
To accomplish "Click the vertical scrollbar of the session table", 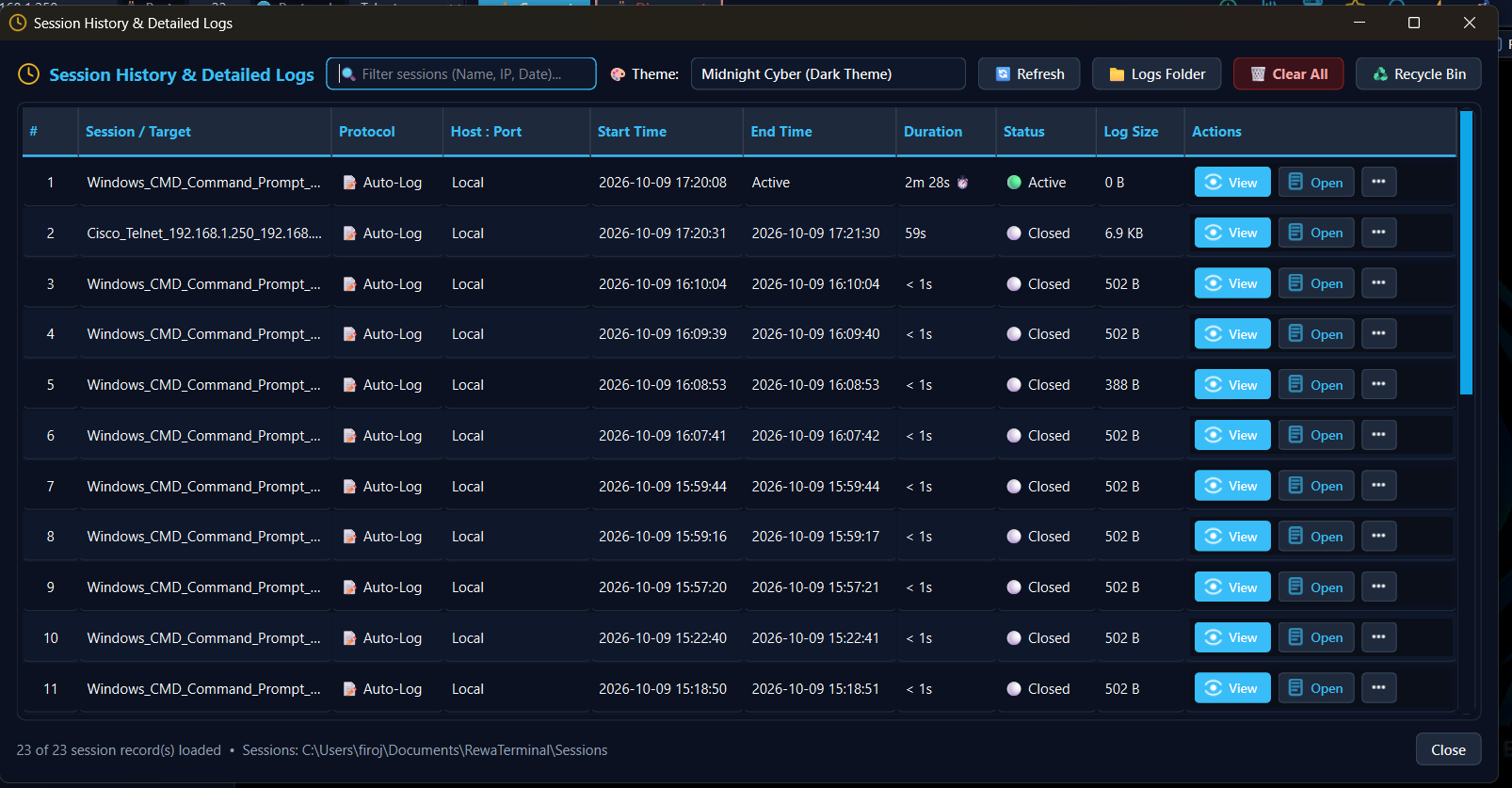I will click(x=1466, y=252).
